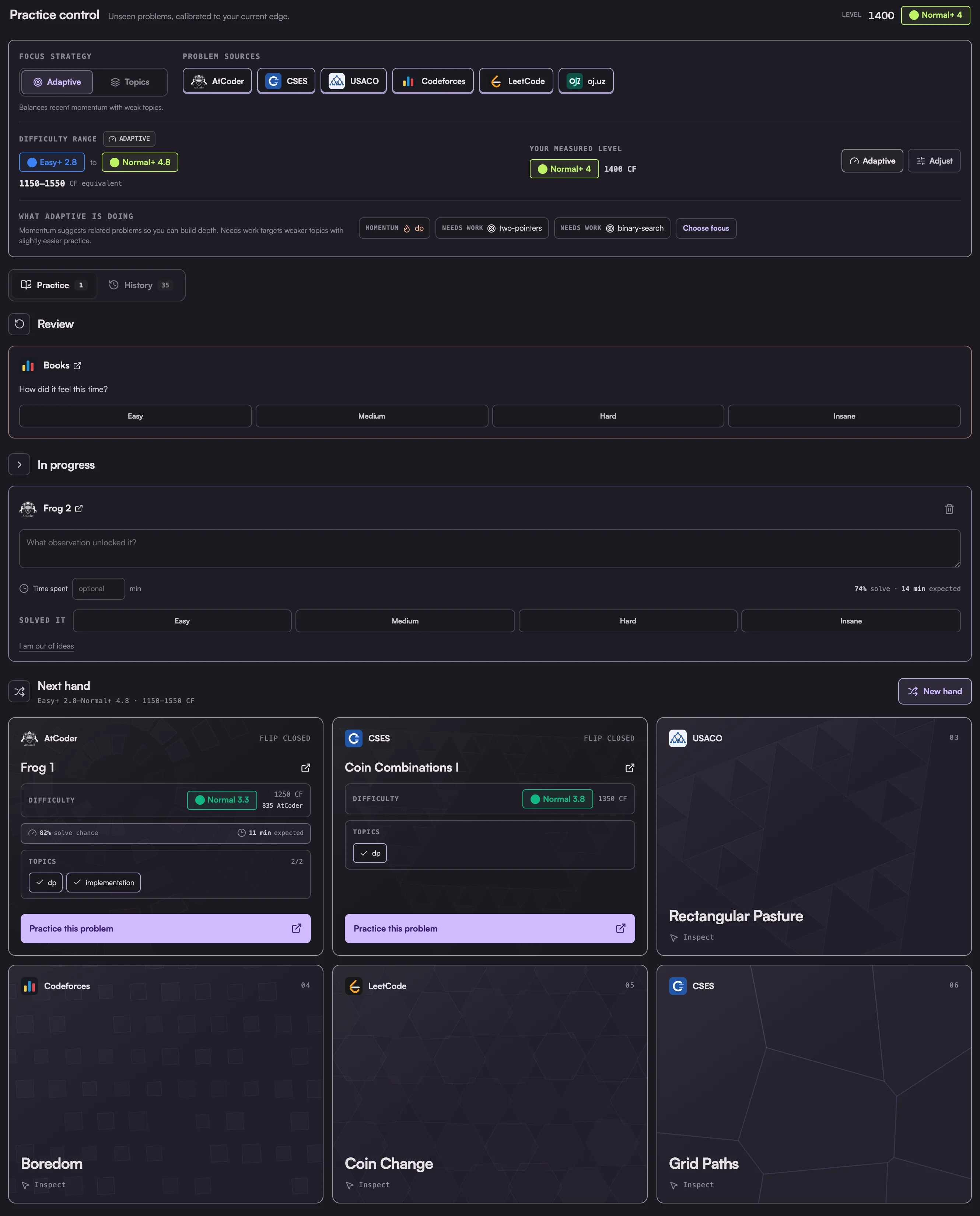Click the I am out of ideas link
980x1216 pixels.
(x=46, y=646)
